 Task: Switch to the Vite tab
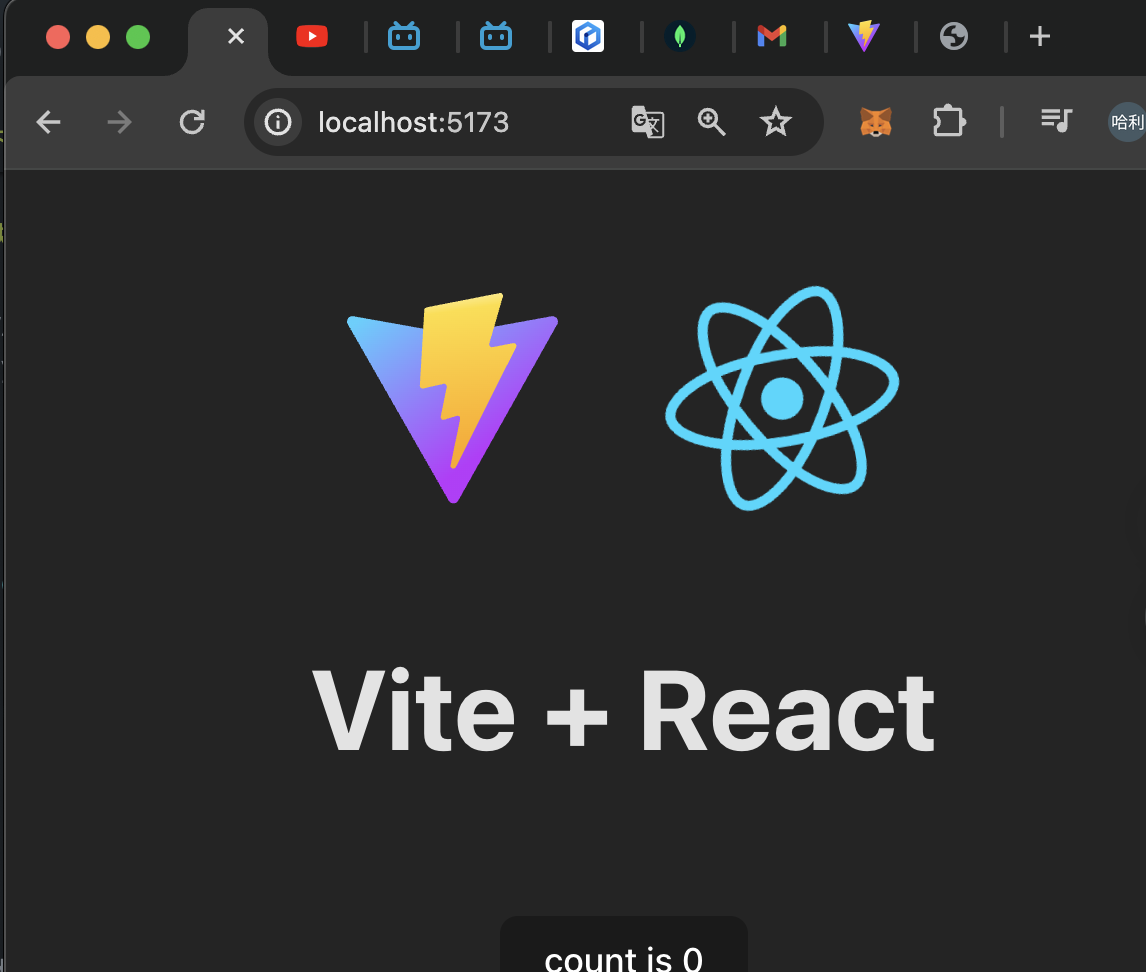(864, 37)
